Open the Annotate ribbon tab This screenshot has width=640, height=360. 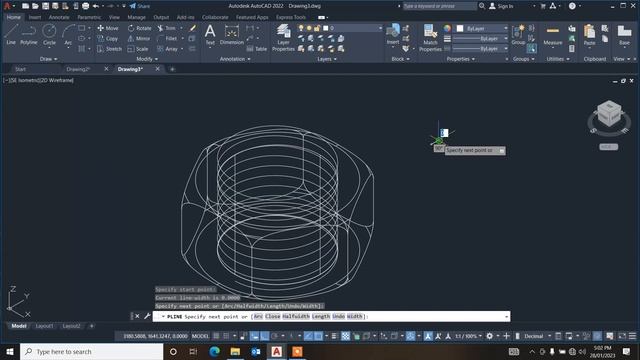pos(59,17)
